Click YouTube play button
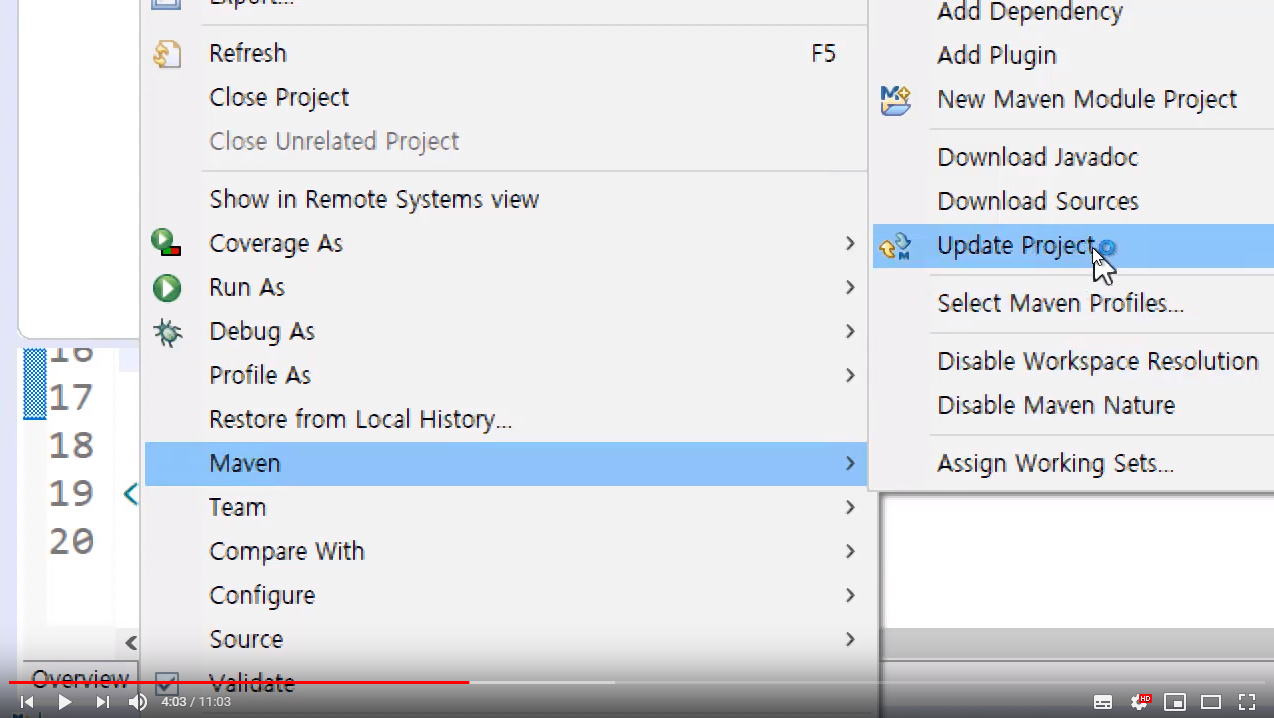The height and width of the screenshot is (718, 1274). coord(64,702)
